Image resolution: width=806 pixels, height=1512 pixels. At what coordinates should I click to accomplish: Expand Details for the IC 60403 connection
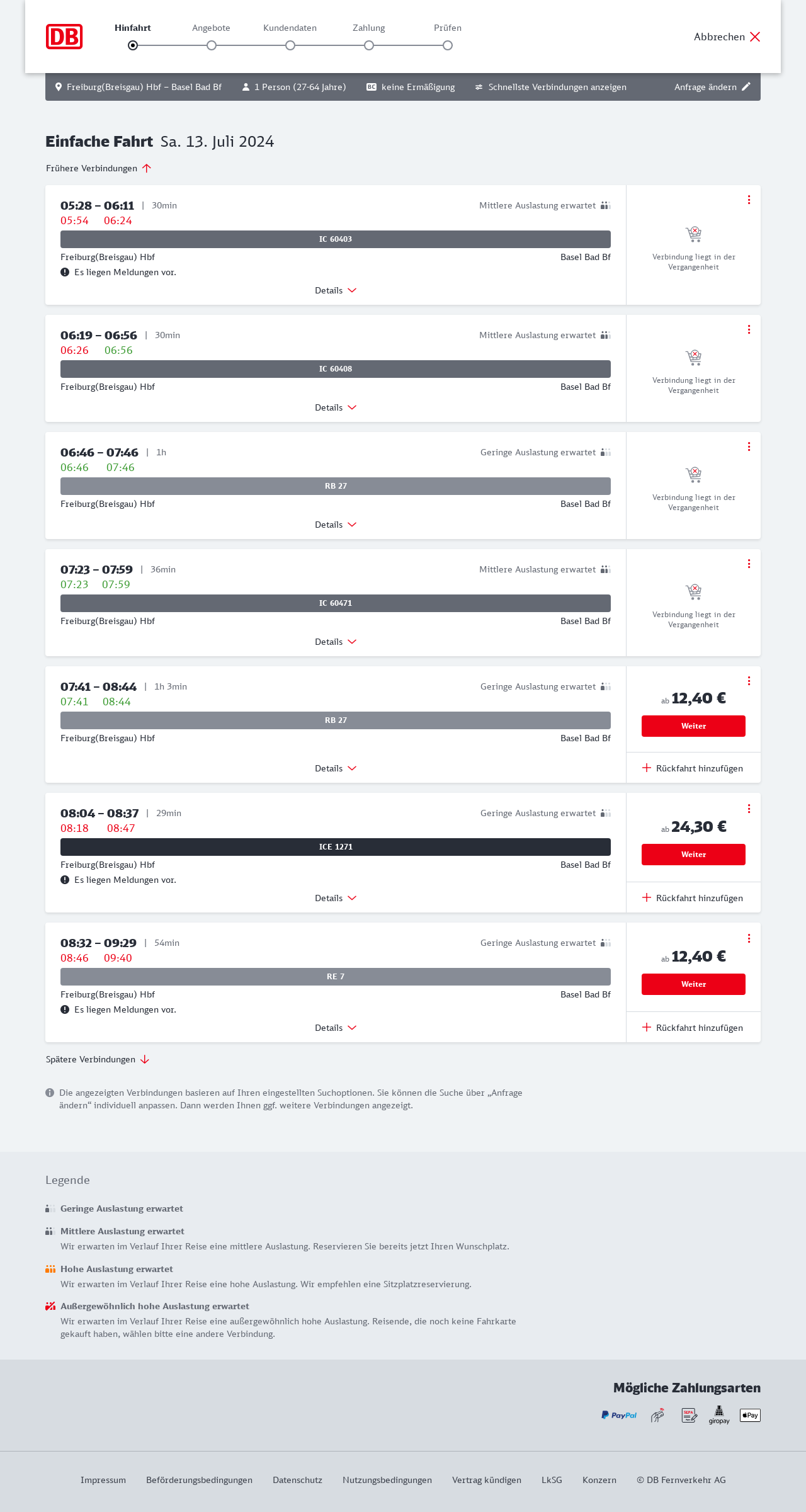tap(336, 290)
